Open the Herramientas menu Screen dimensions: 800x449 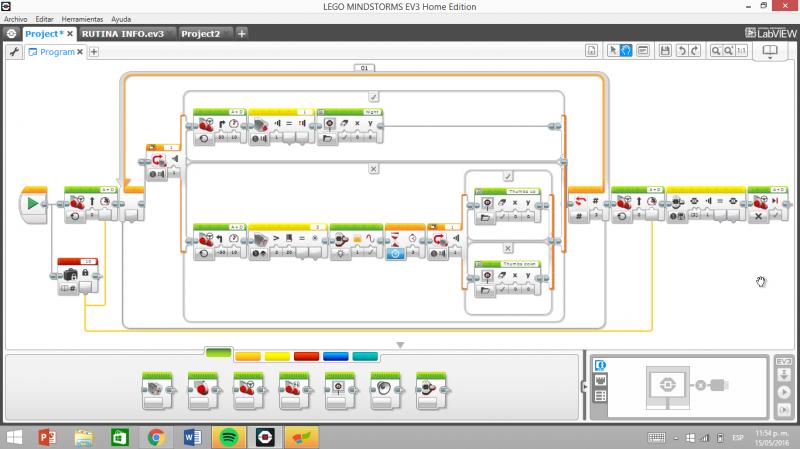click(x=82, y=19)
